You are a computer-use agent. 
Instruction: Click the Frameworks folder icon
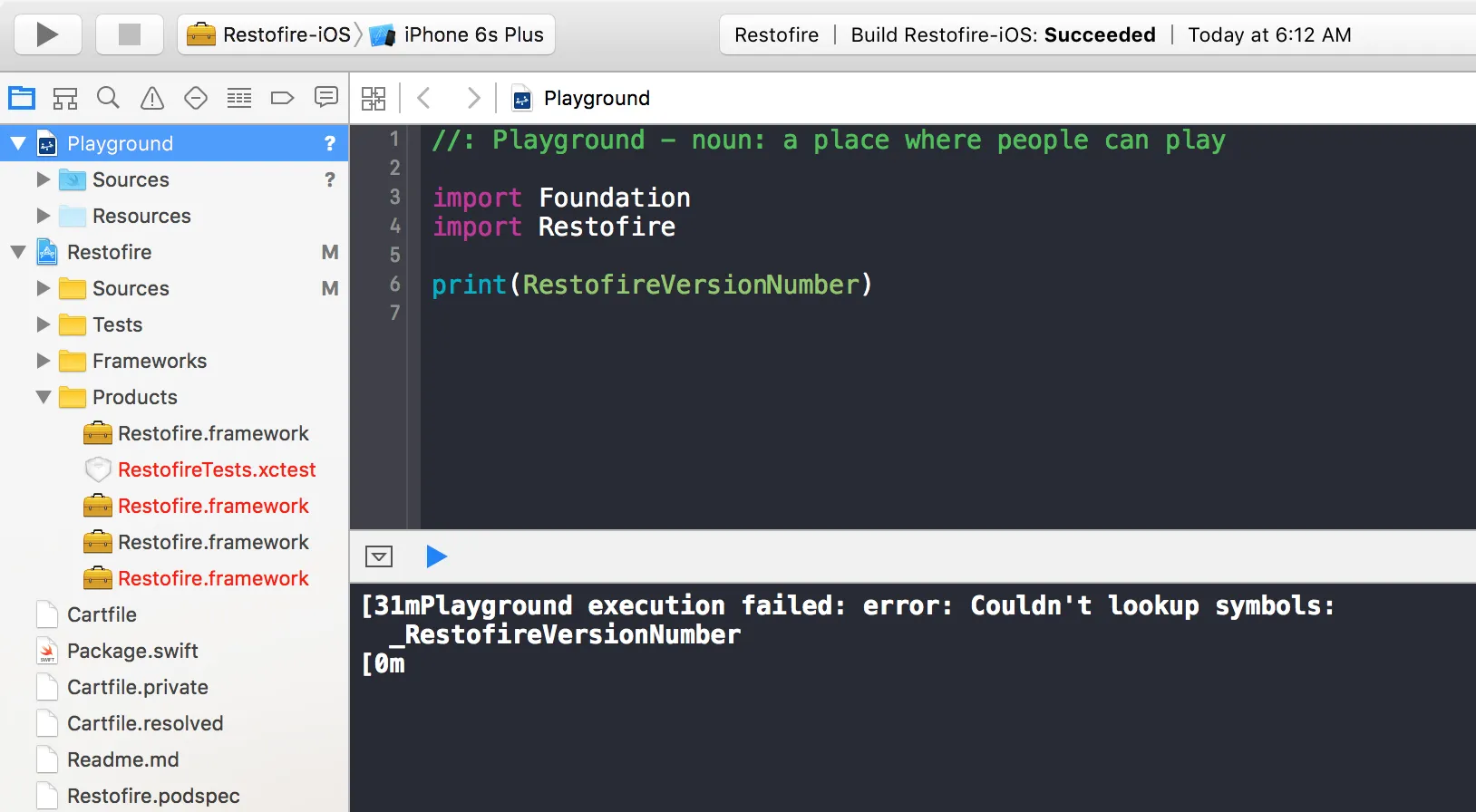pyautogui.click(x=73, y=361)
